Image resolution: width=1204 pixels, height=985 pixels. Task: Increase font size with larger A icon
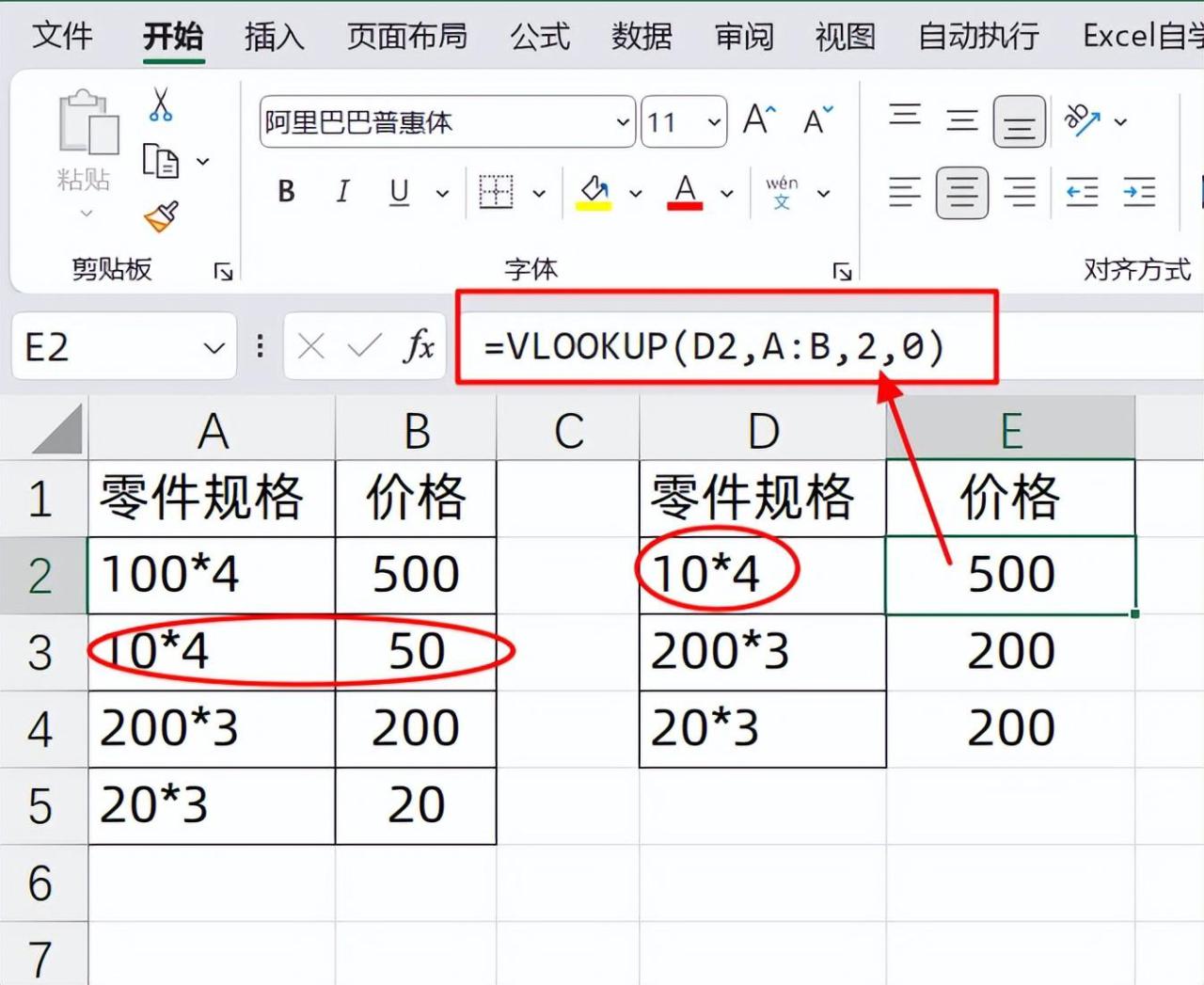(759, 120)
